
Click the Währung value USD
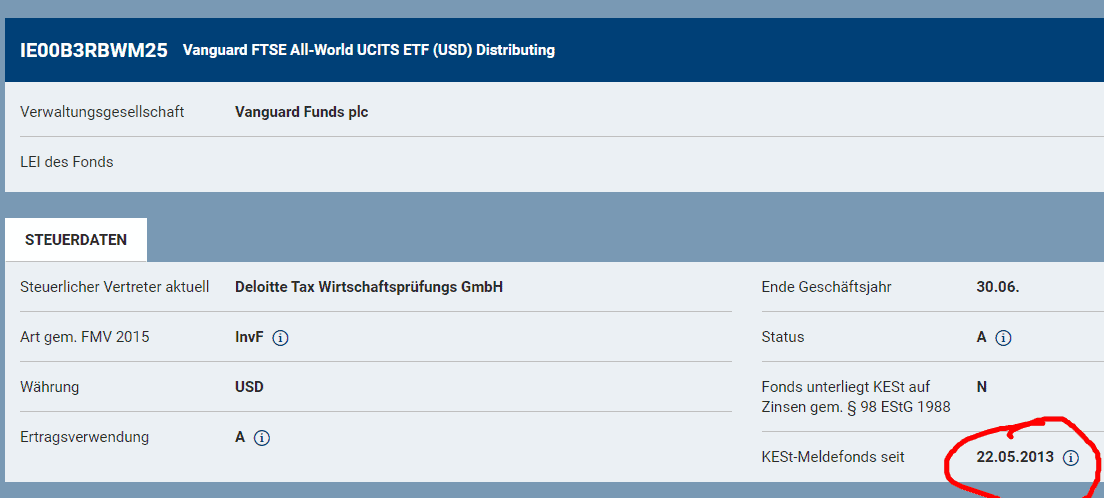click(x=249, y=387)
